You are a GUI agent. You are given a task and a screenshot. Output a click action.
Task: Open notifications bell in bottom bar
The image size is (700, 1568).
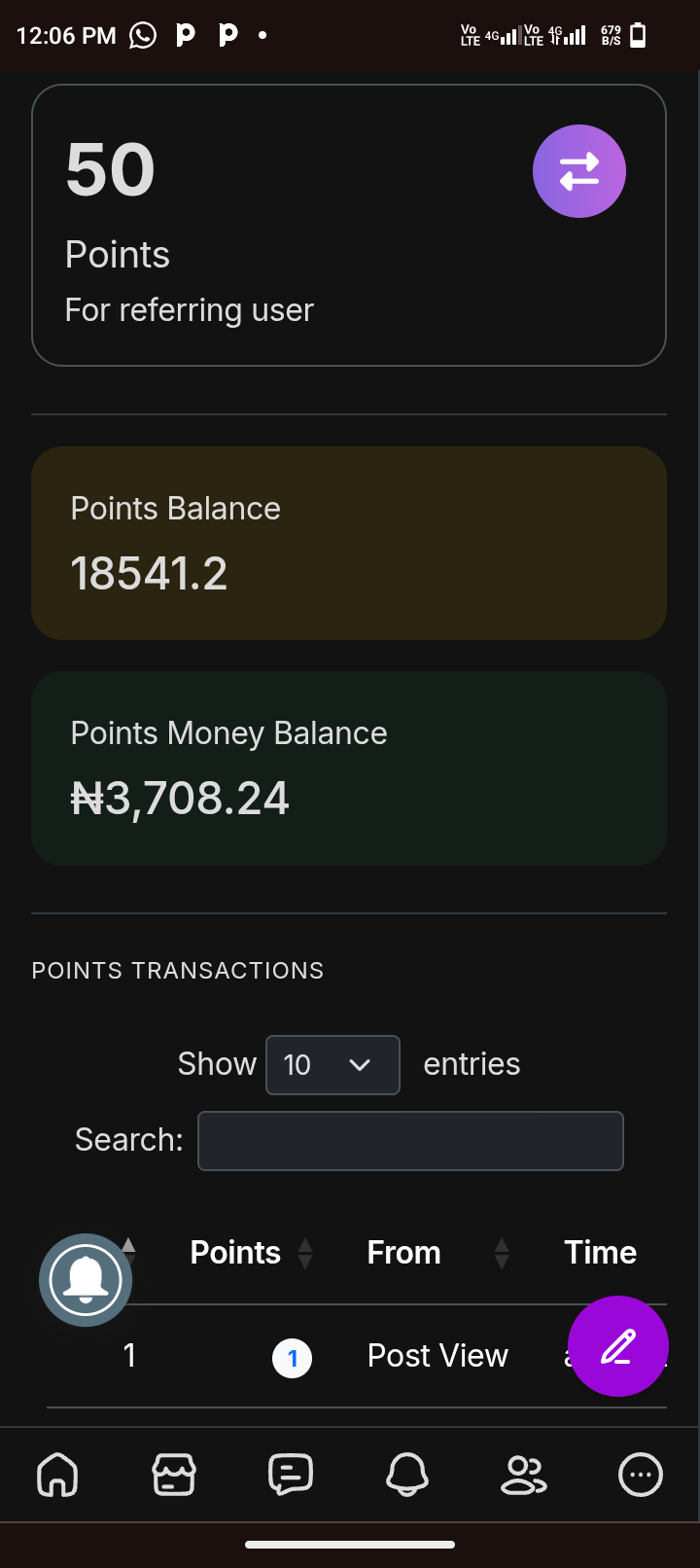click(x=407, y=1475)
